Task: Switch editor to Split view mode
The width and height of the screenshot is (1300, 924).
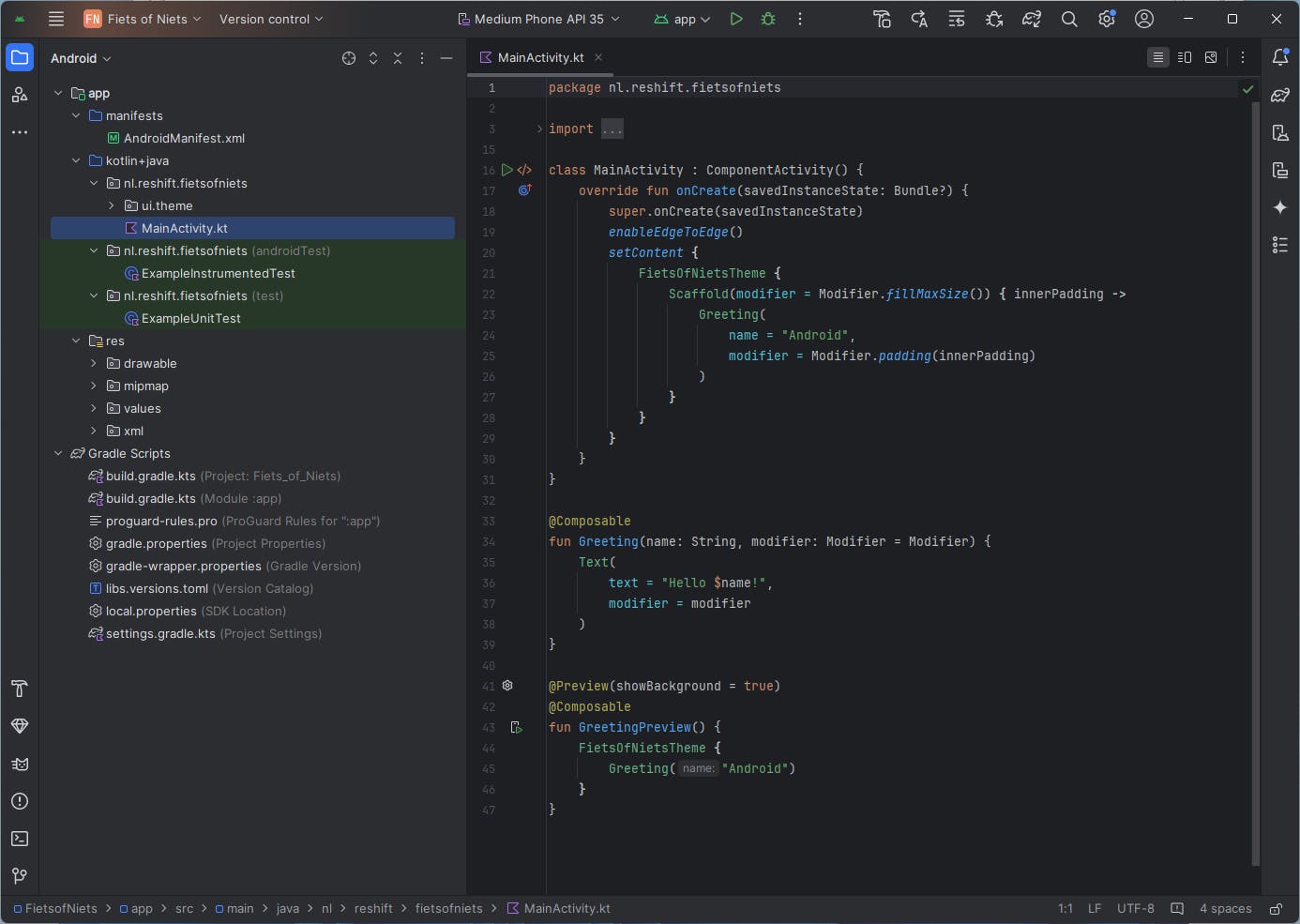Action: click(x=1185, y=57)
